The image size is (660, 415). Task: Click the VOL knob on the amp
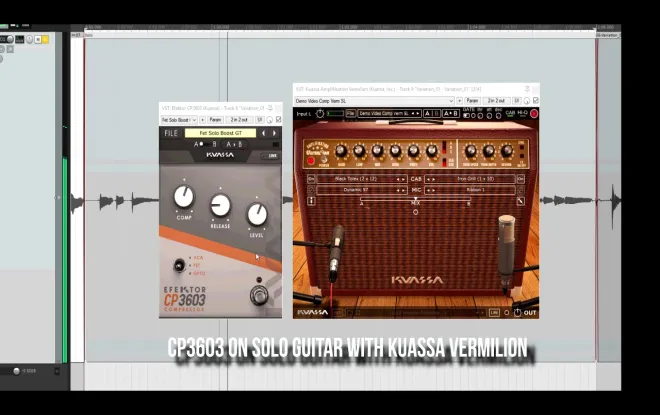431,151
